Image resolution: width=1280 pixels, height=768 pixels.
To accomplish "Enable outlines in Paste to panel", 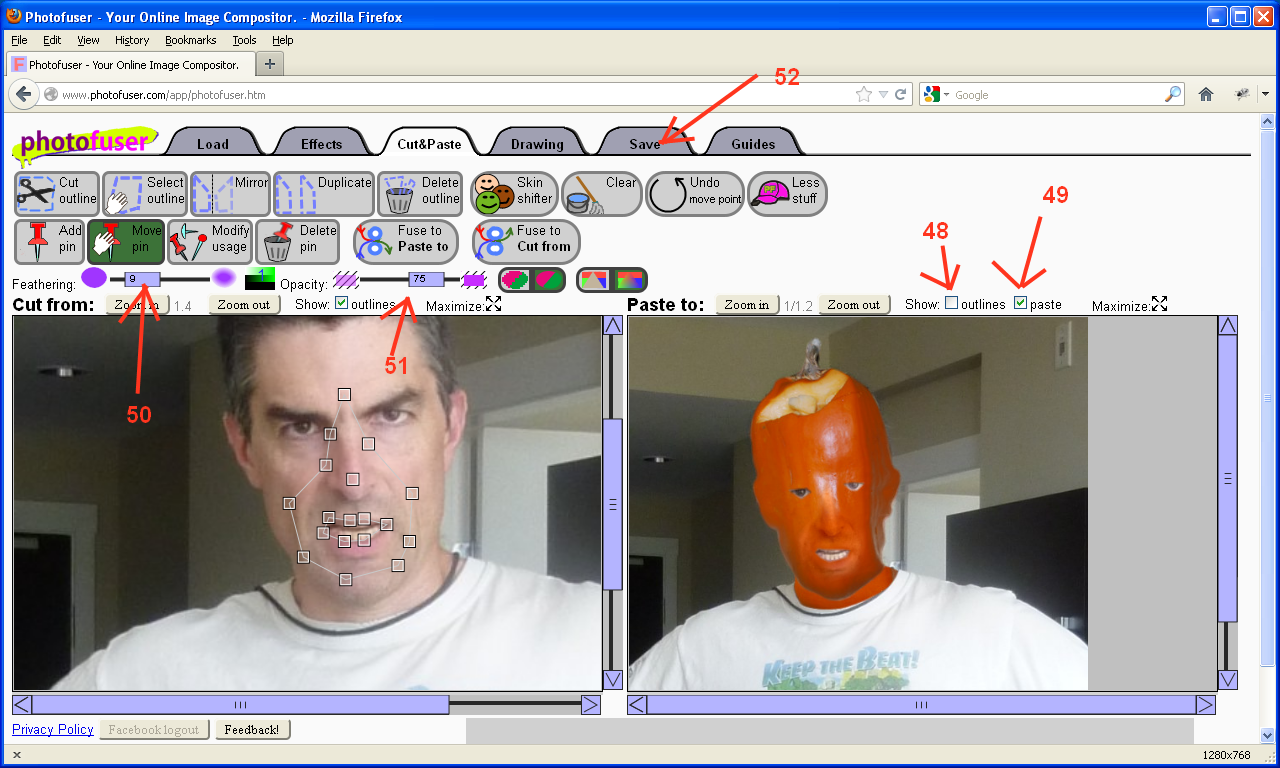I will click(951, 302).
